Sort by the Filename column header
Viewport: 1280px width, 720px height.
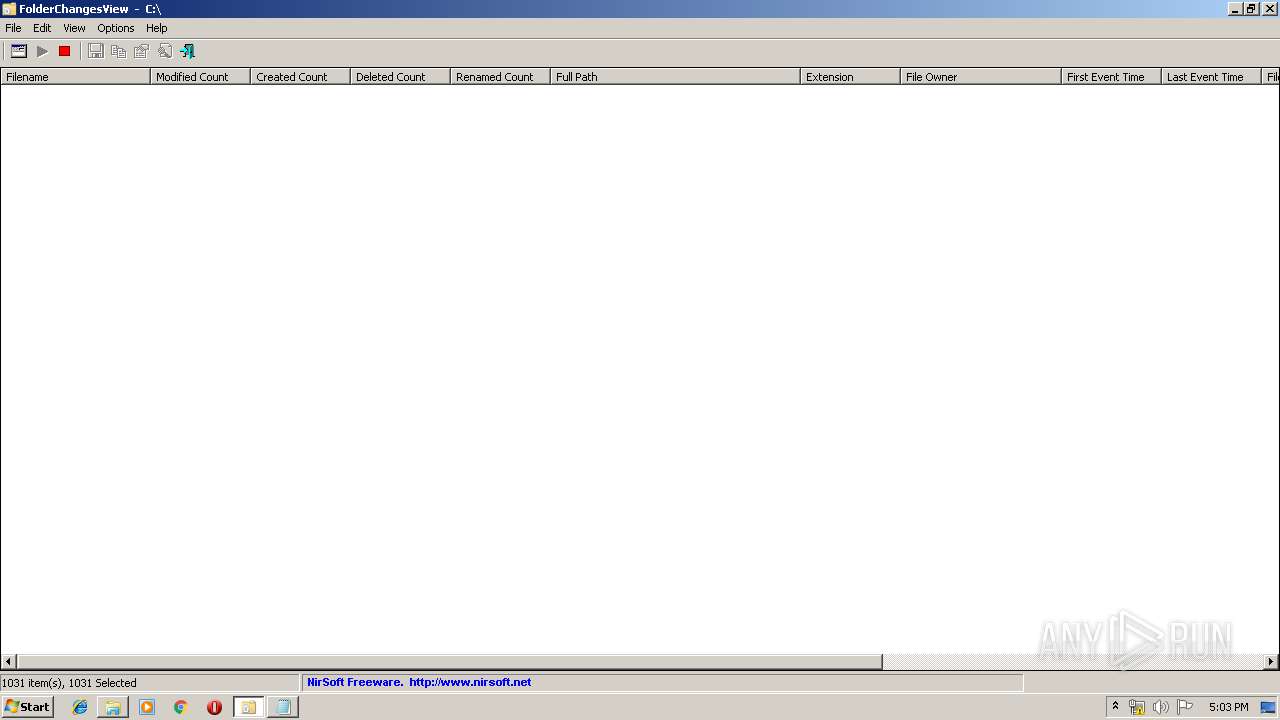75,76
